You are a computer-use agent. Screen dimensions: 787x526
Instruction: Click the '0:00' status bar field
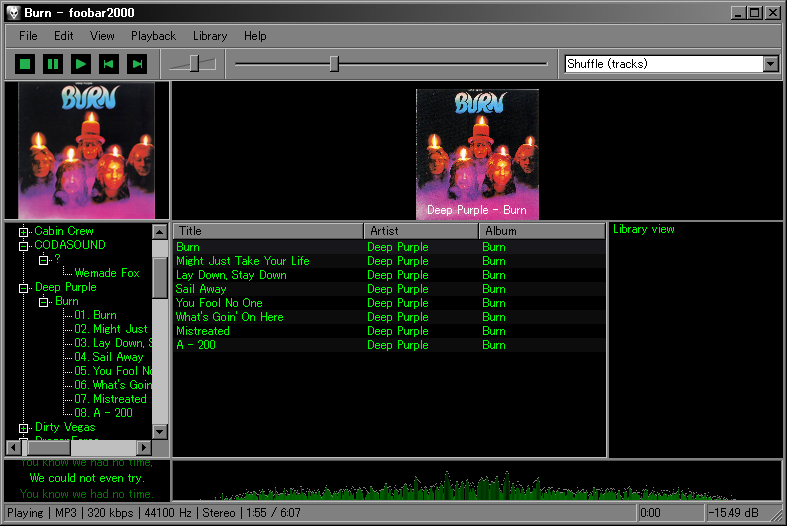click(x=671, y=513)
